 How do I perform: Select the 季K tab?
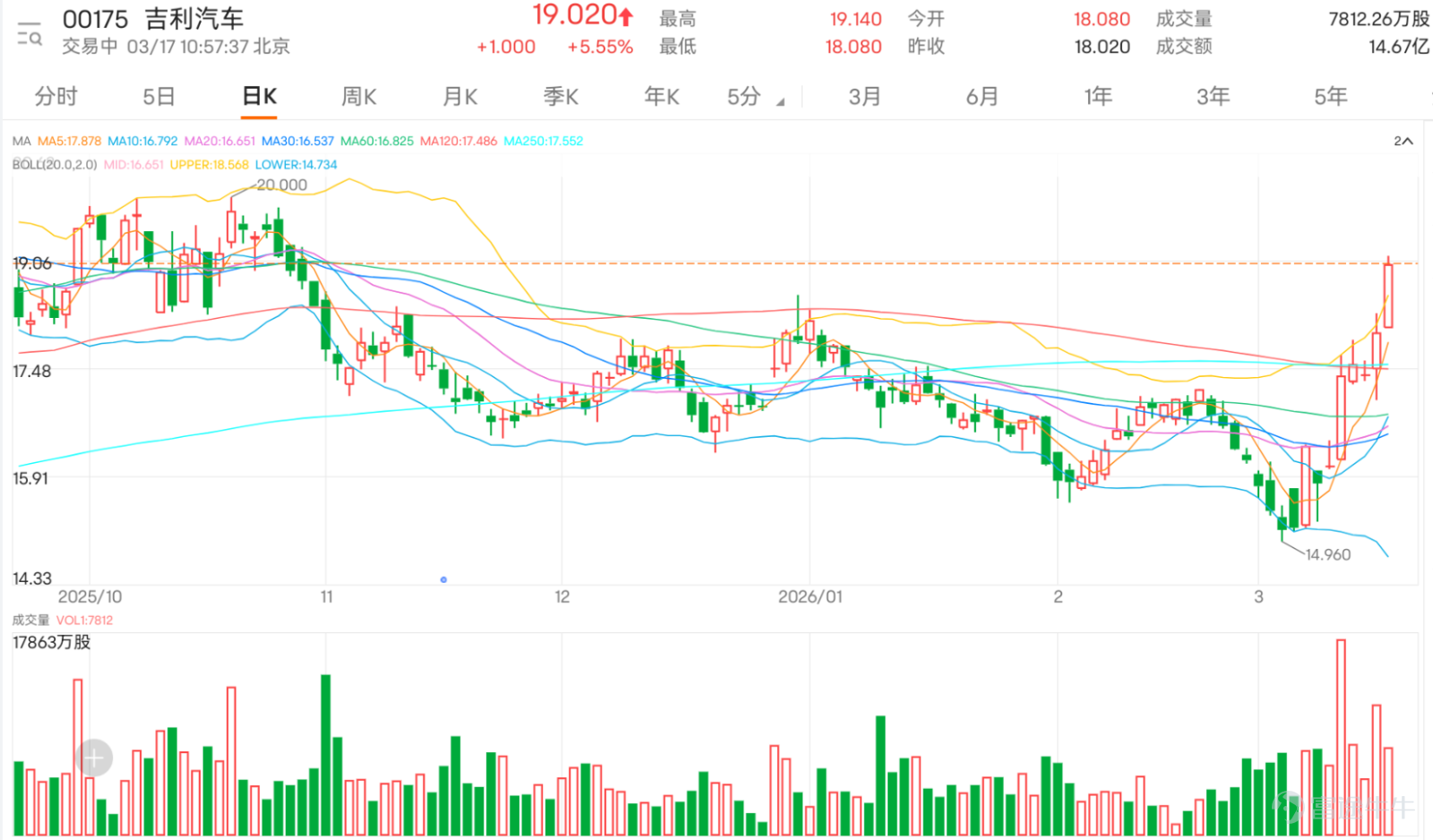[x=561, y=96]
